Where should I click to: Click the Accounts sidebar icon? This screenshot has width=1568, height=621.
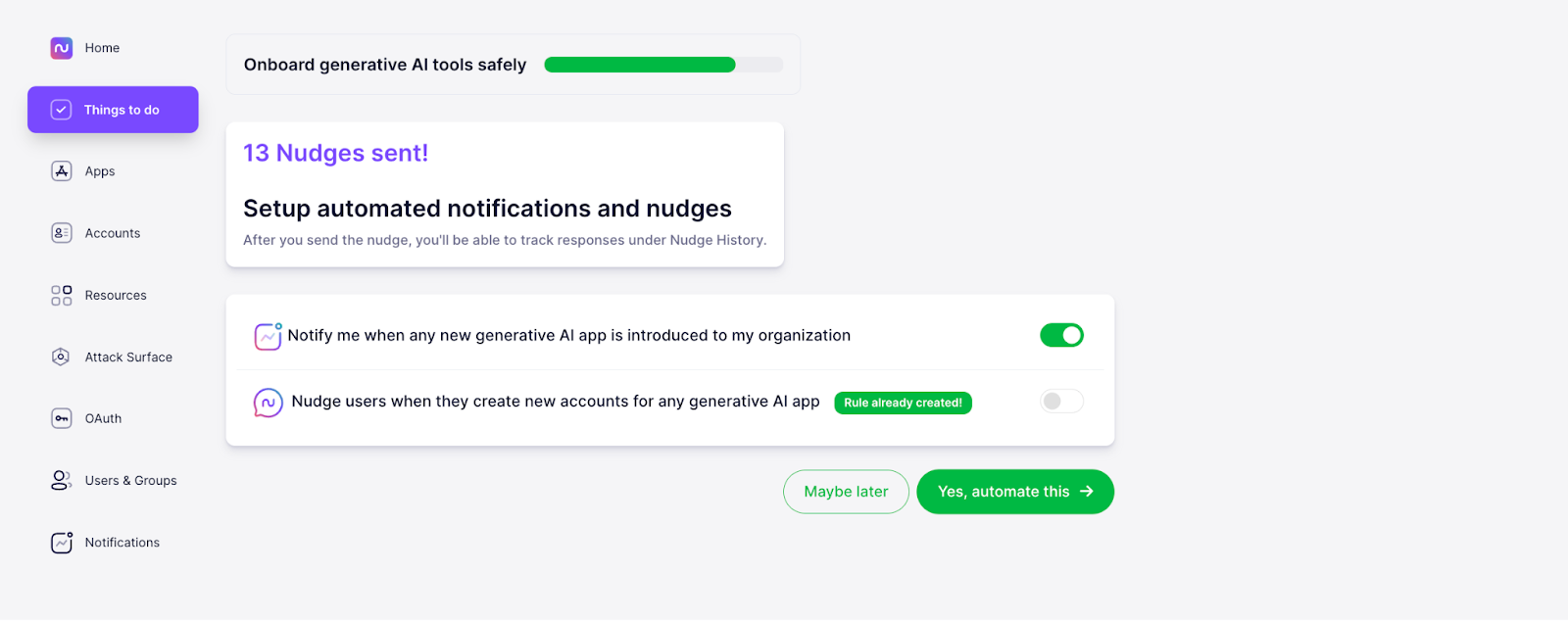tap(60, 232)
